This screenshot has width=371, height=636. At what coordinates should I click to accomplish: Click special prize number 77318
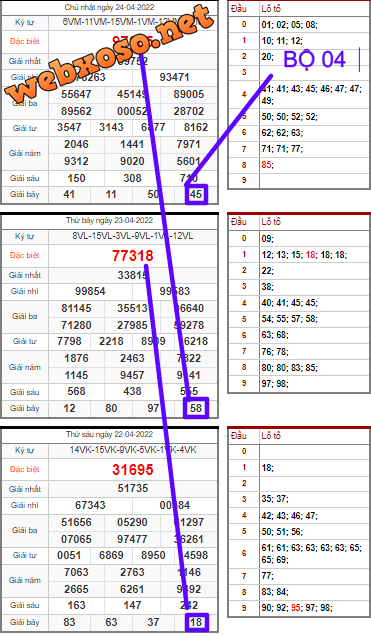pyautogui.click(x=133, y=256)
